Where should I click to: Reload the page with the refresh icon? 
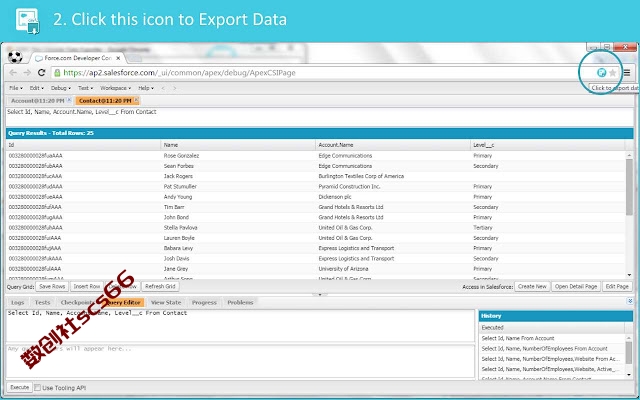coord(41,73)
